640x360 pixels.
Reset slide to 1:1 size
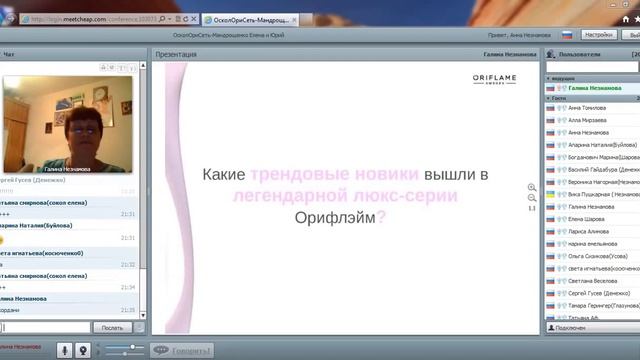532,208
